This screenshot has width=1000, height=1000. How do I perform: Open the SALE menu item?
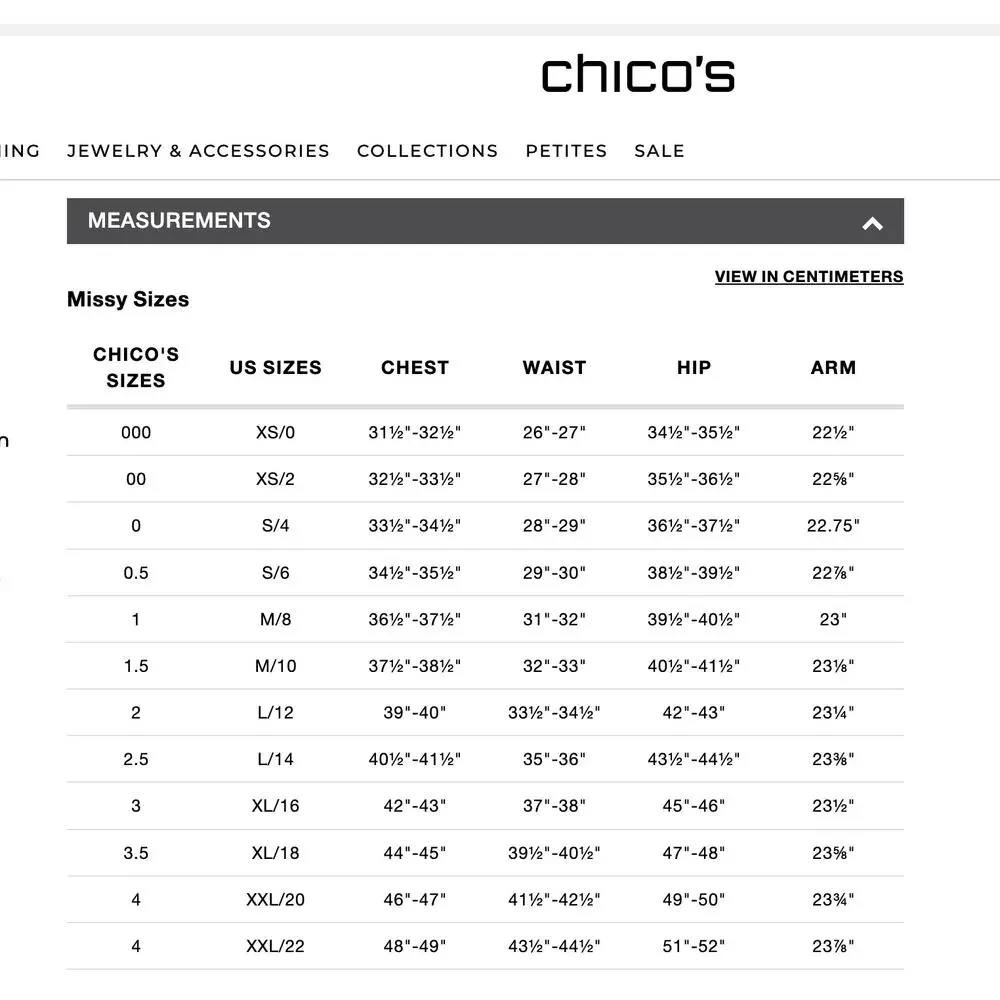coord(659,151)
